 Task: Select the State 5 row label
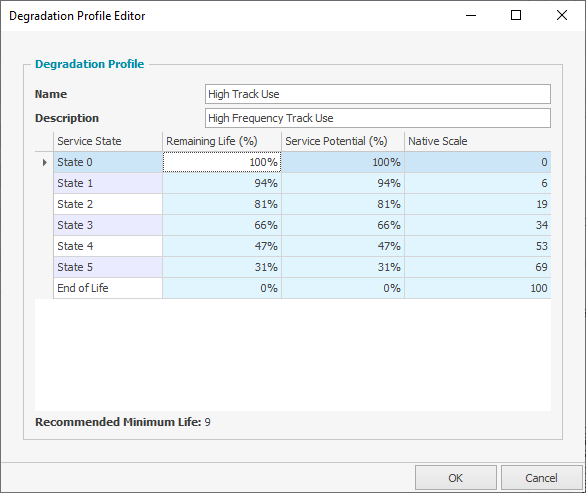click(108, 267)
